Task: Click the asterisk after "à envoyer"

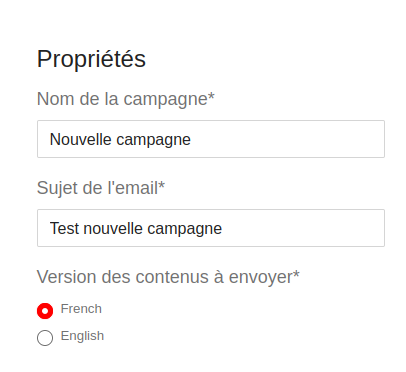Action: 296,274
